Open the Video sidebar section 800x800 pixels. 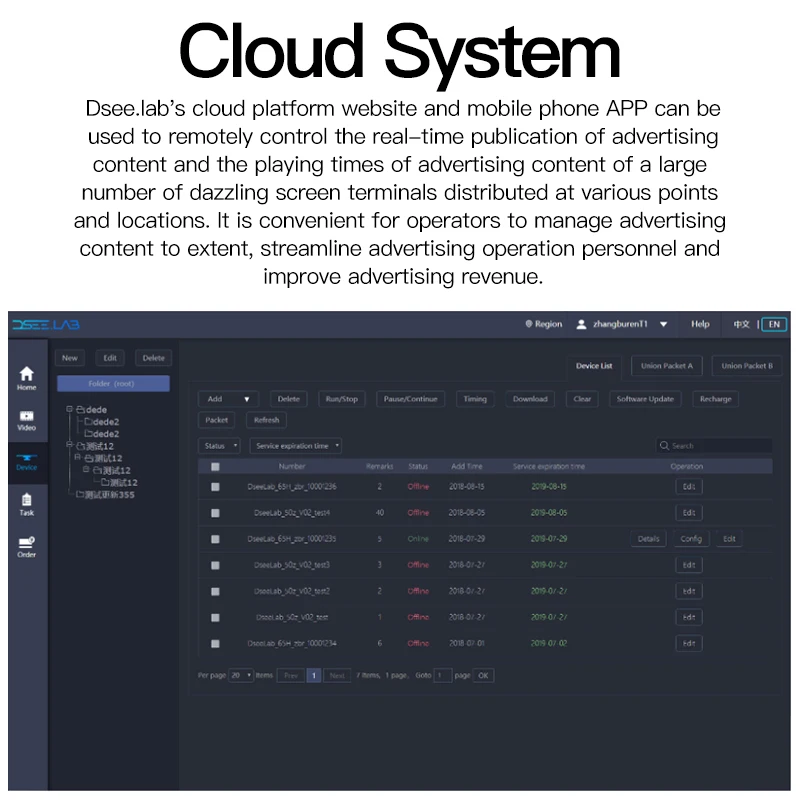[x=27, y=420]
